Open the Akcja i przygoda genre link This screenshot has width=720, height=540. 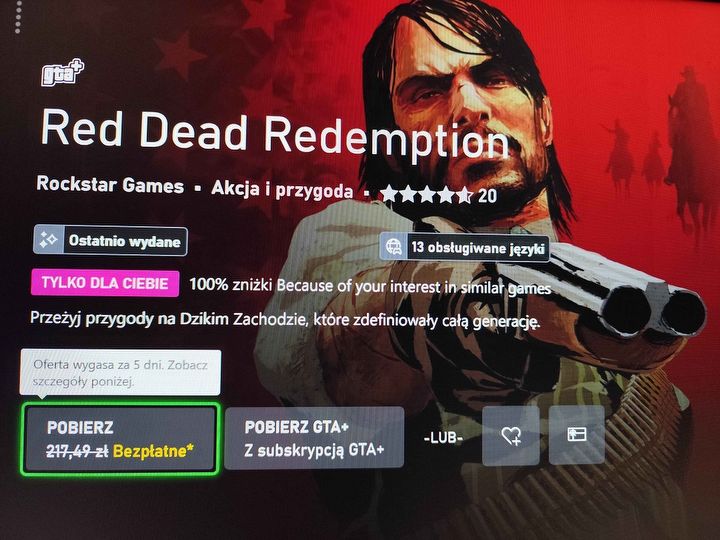pyautogui.click(x=282, y=189)
